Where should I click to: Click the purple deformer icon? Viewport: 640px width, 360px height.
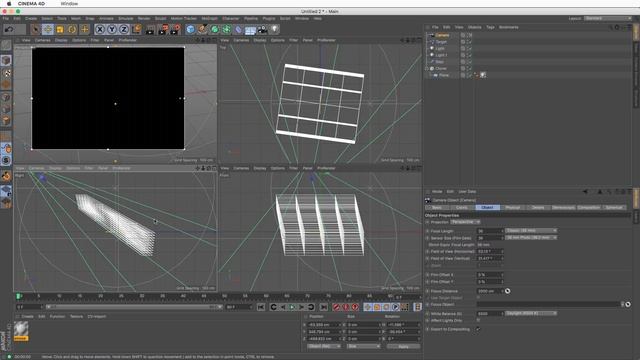click(x=239, y=29)
